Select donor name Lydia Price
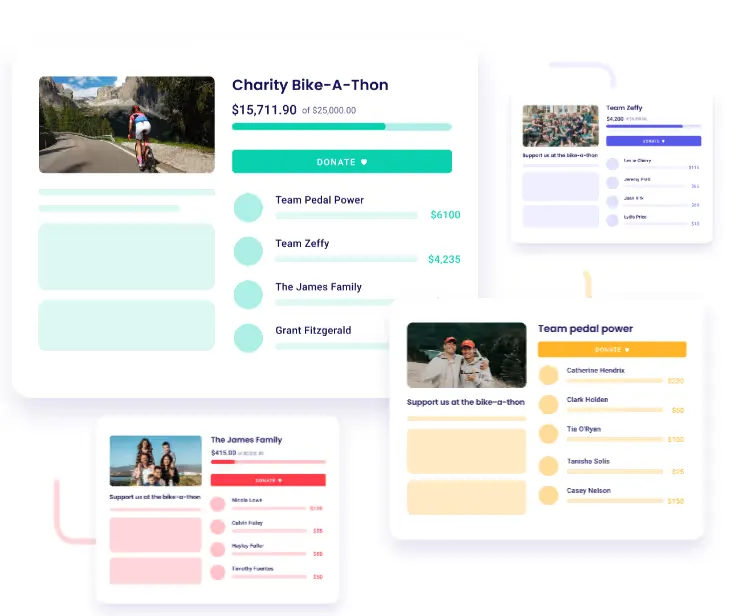742x616 pixels. [635, 217]
